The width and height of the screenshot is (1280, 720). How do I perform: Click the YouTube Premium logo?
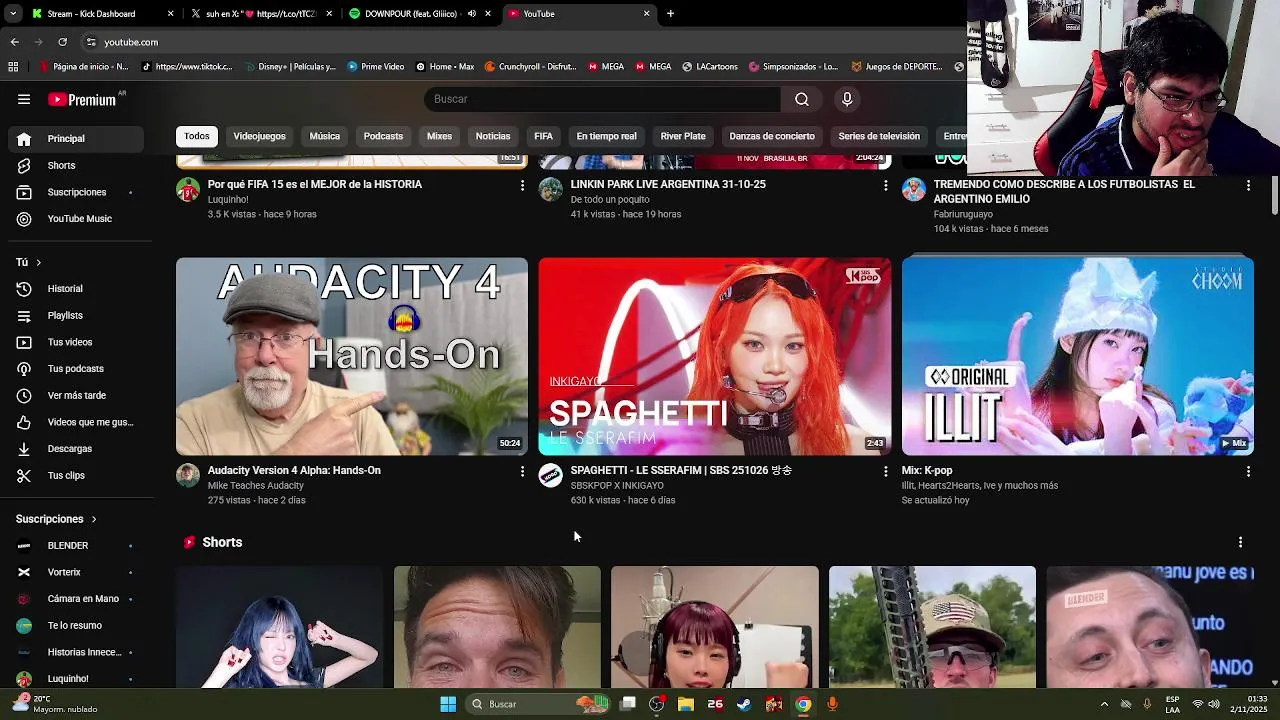click(x=82, y=99)
